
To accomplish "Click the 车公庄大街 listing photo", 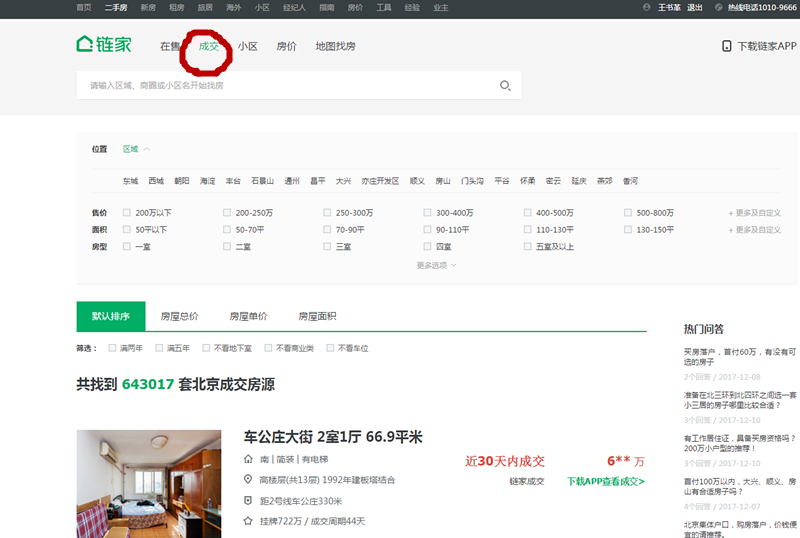I will tap(149, 483).
